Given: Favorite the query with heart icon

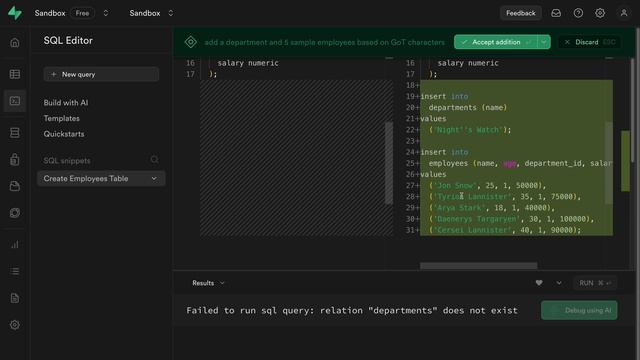Looking at the screenshot, I should (x=539, y=283).
